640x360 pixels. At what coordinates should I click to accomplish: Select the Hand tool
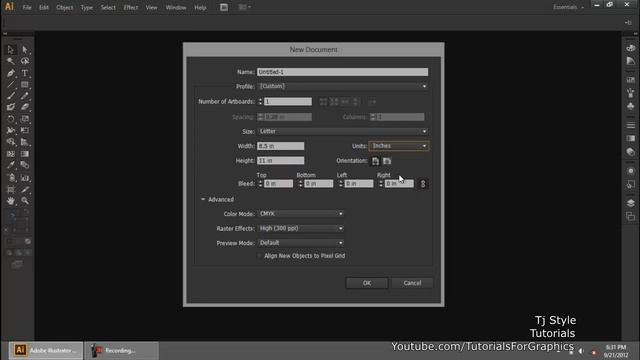(x=11, y=201)
